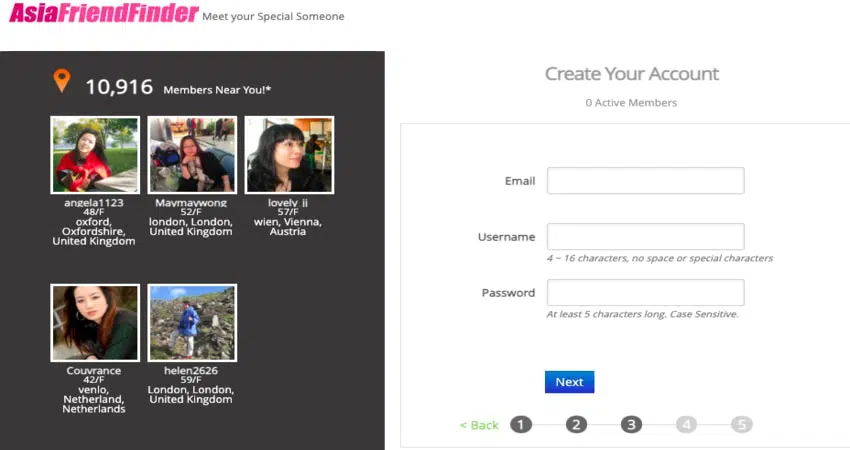850x450 pixels.
Task: Click the helen2626 username text
Action: [191, 370]
